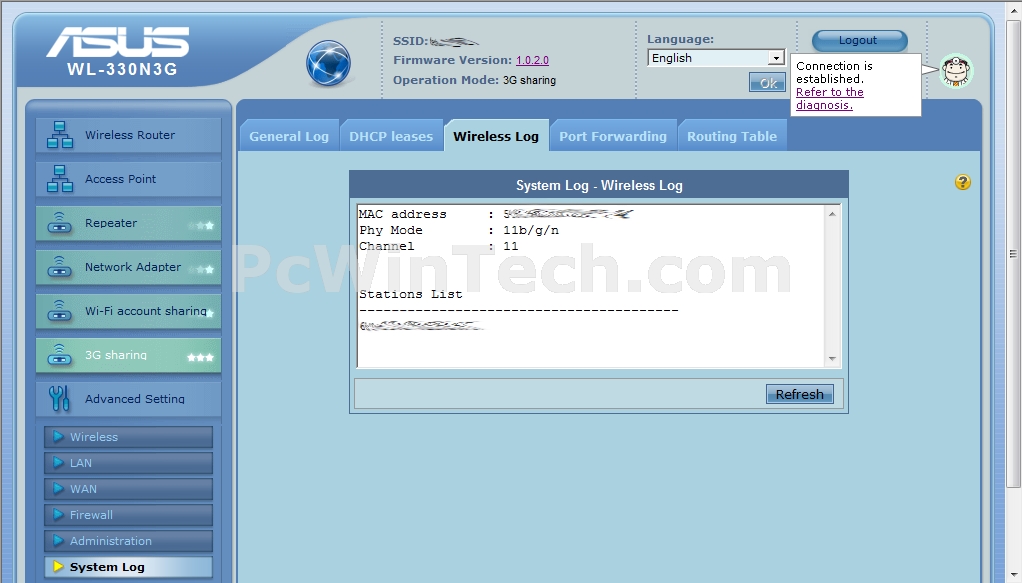Screen dimensions: 1022x583
Task: Click the Refresh button
Action: (x=799, y=394)
